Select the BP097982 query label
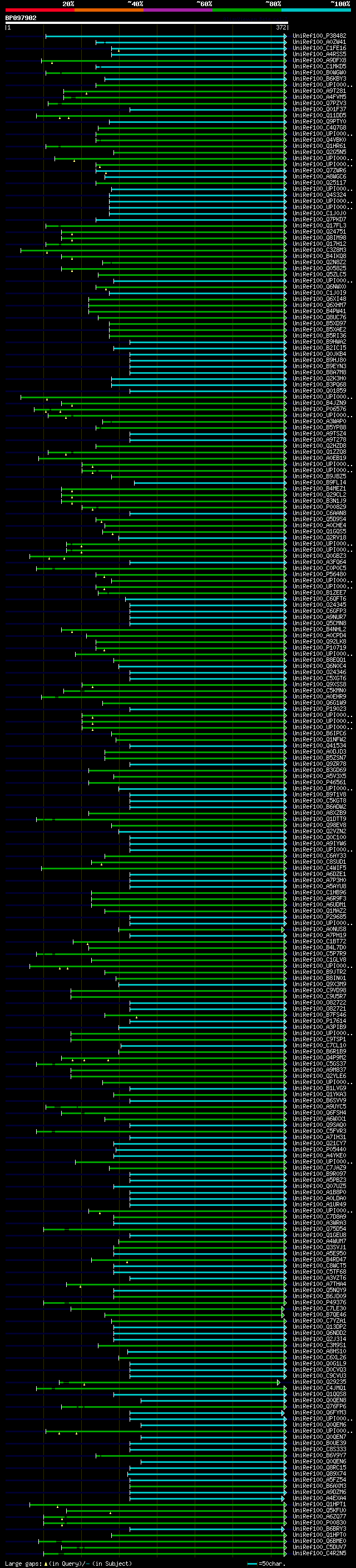356x1568 pixels. pos(21,18)
